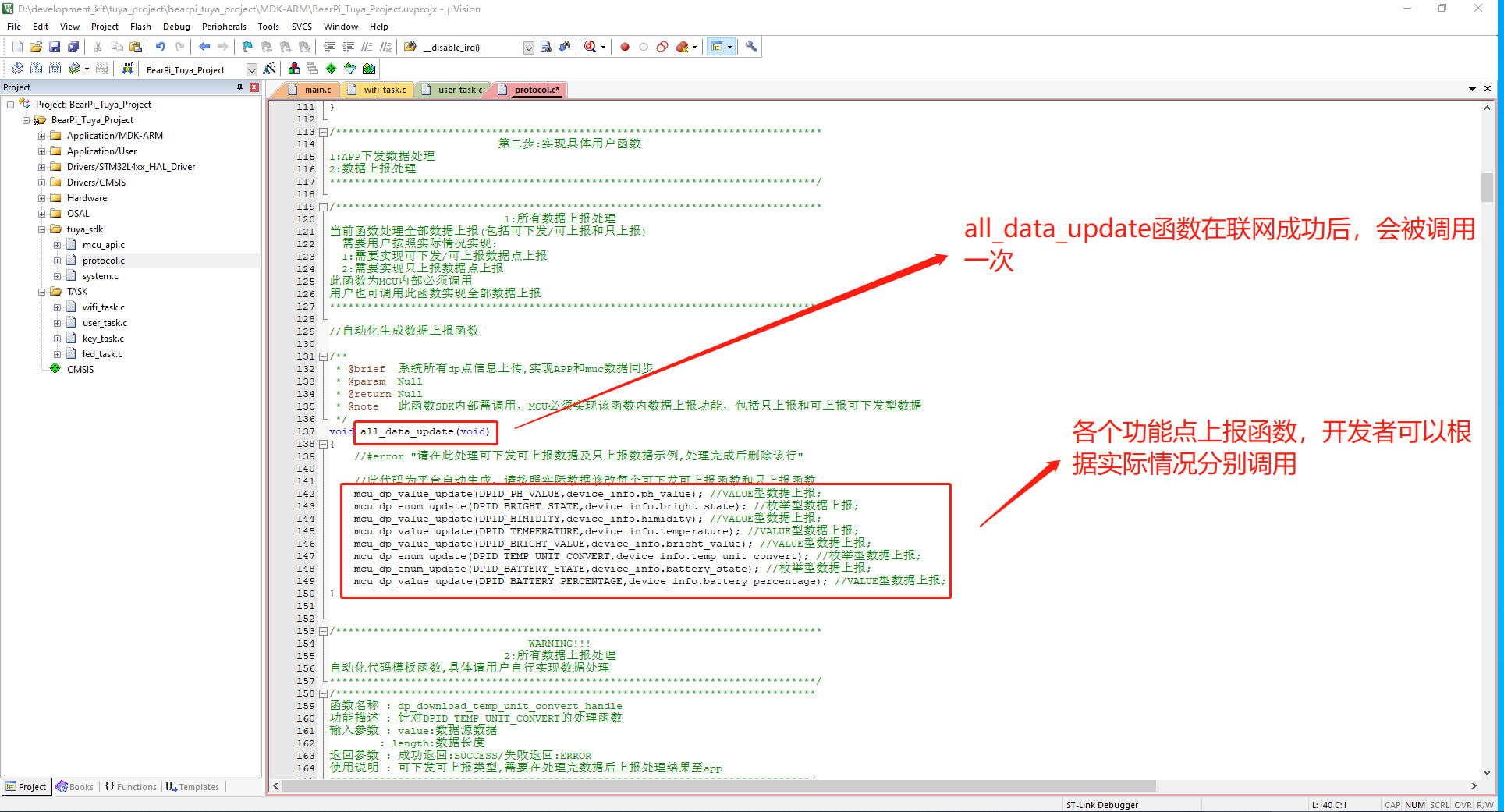Click the Manage Run-Time Environment green diamond icon
The width and height of the screenshot is (1504, 812).
pyautogui.click(x=332, y=69)
